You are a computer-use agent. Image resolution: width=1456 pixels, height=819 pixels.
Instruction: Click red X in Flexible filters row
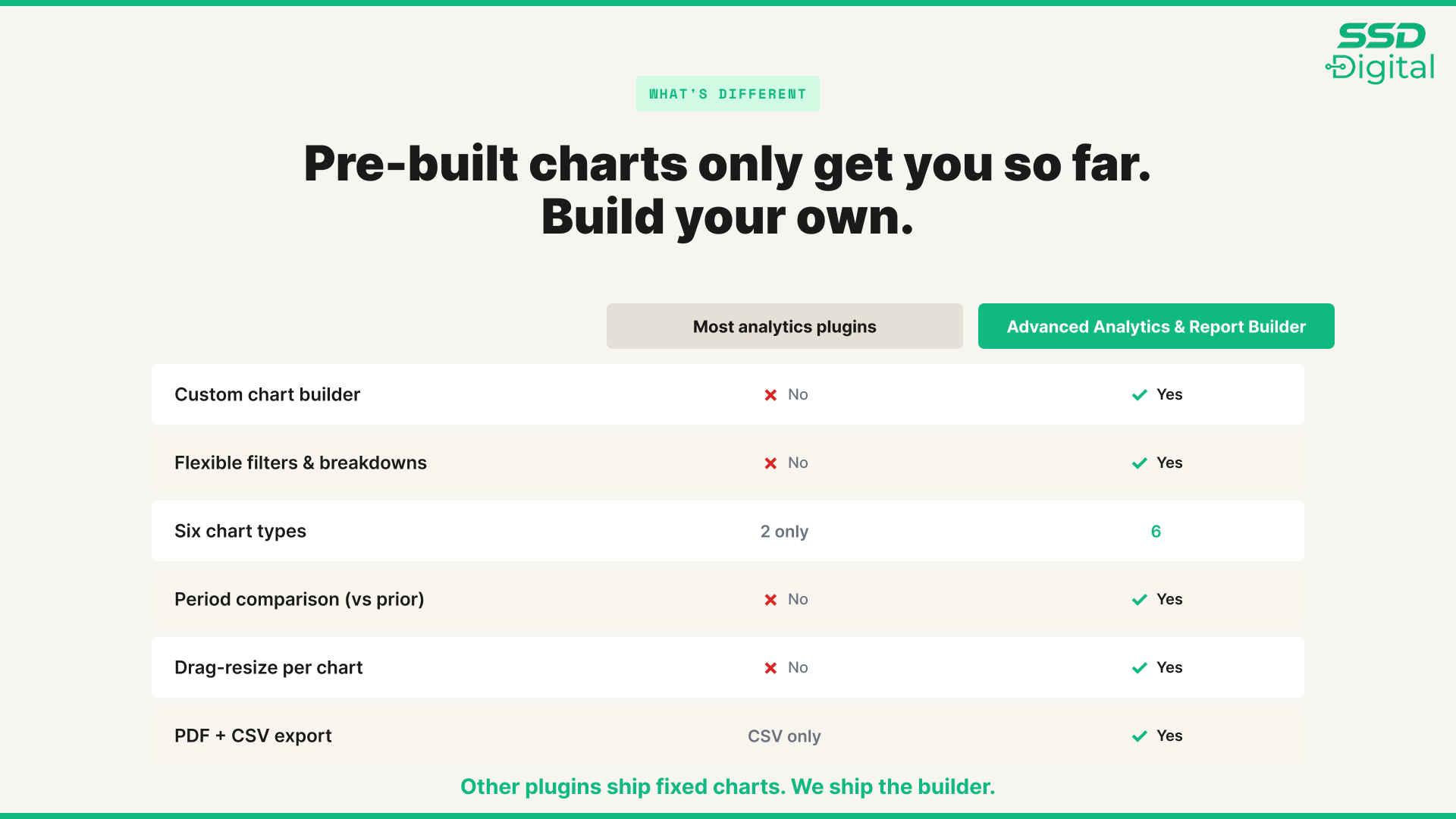(770, 463)
